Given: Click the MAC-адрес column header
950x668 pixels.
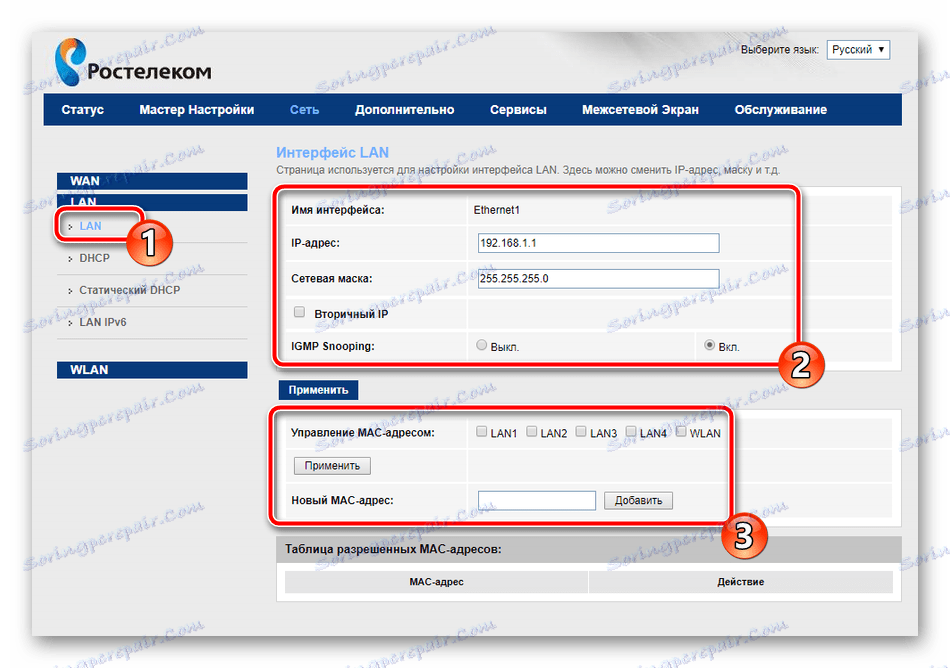Looking at the screenshot, I should (x=436, y=582).
